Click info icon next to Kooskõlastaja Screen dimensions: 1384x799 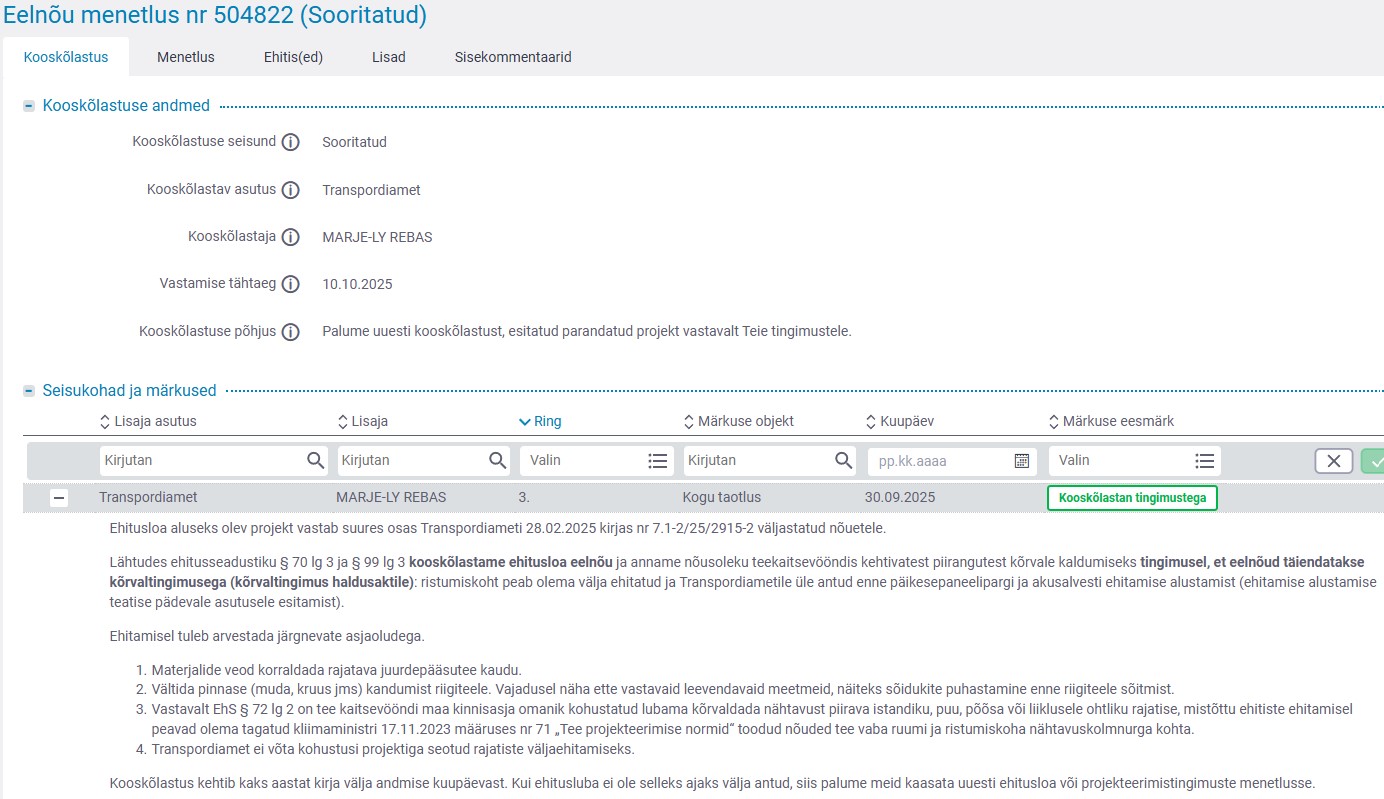tap(291, 237)
